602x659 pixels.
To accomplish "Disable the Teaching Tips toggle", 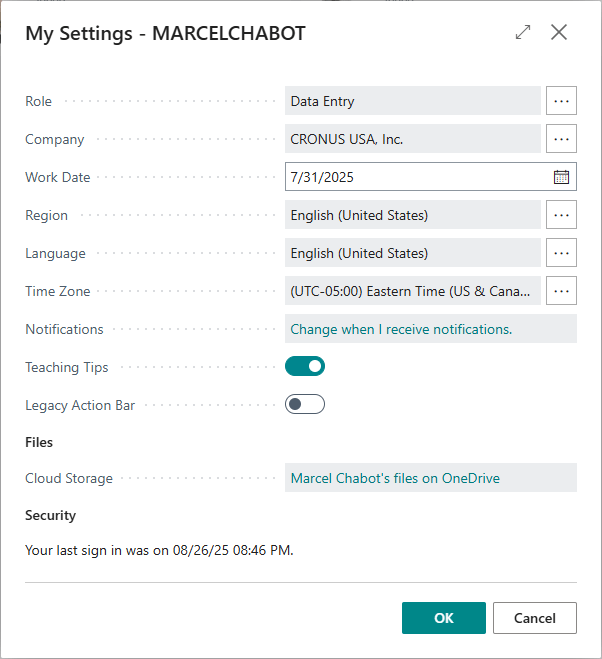I will pos(305,367).
